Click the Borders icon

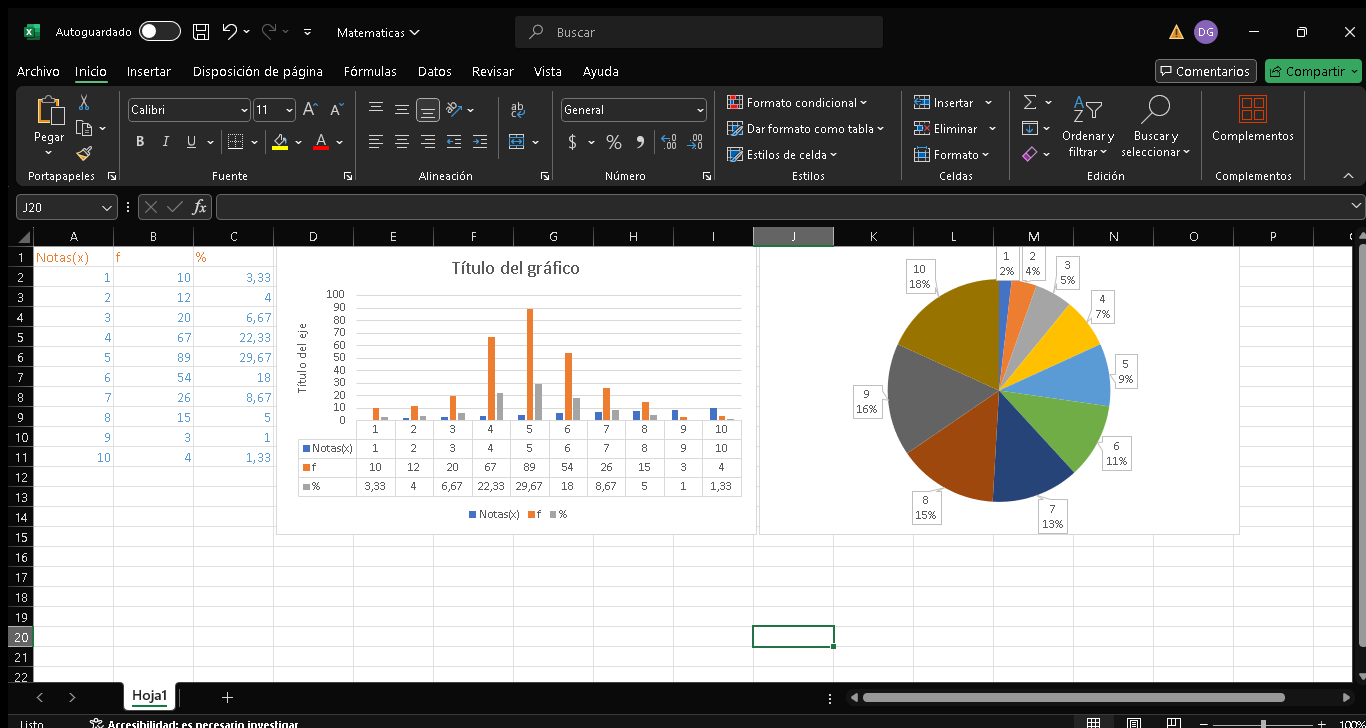pos(235,142)
